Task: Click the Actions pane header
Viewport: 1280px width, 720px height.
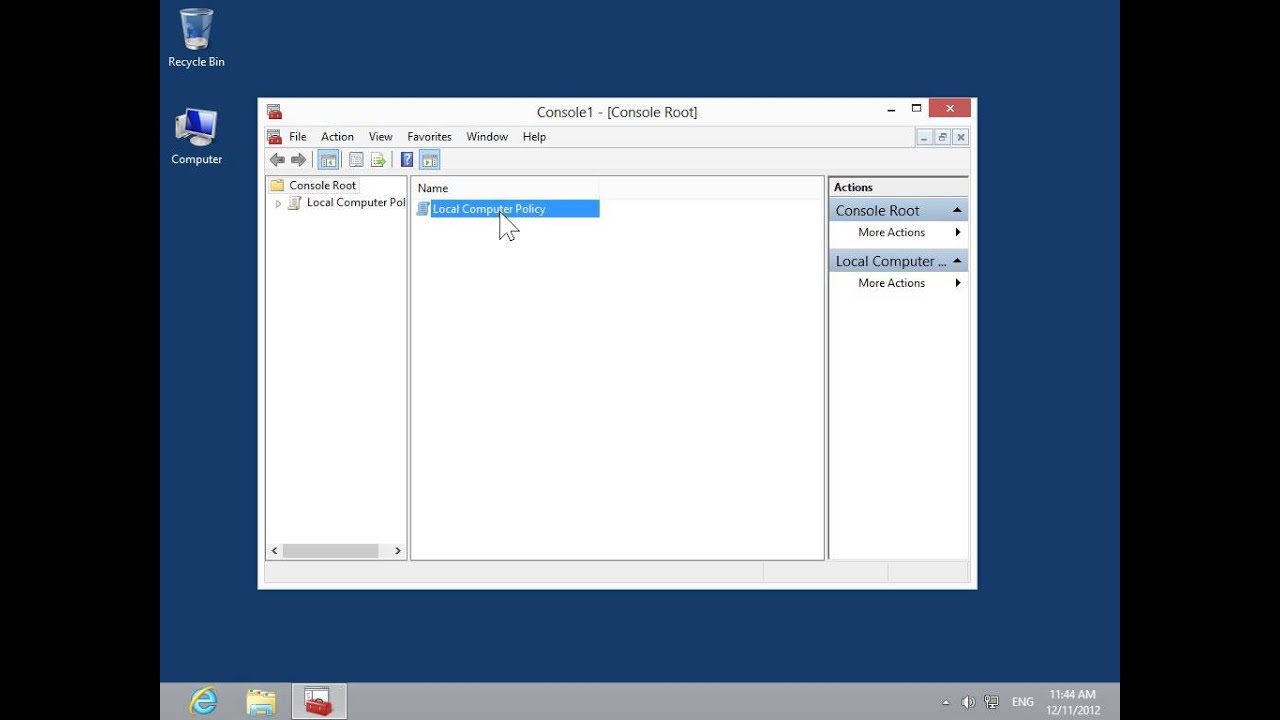Action: coord(898,187)
